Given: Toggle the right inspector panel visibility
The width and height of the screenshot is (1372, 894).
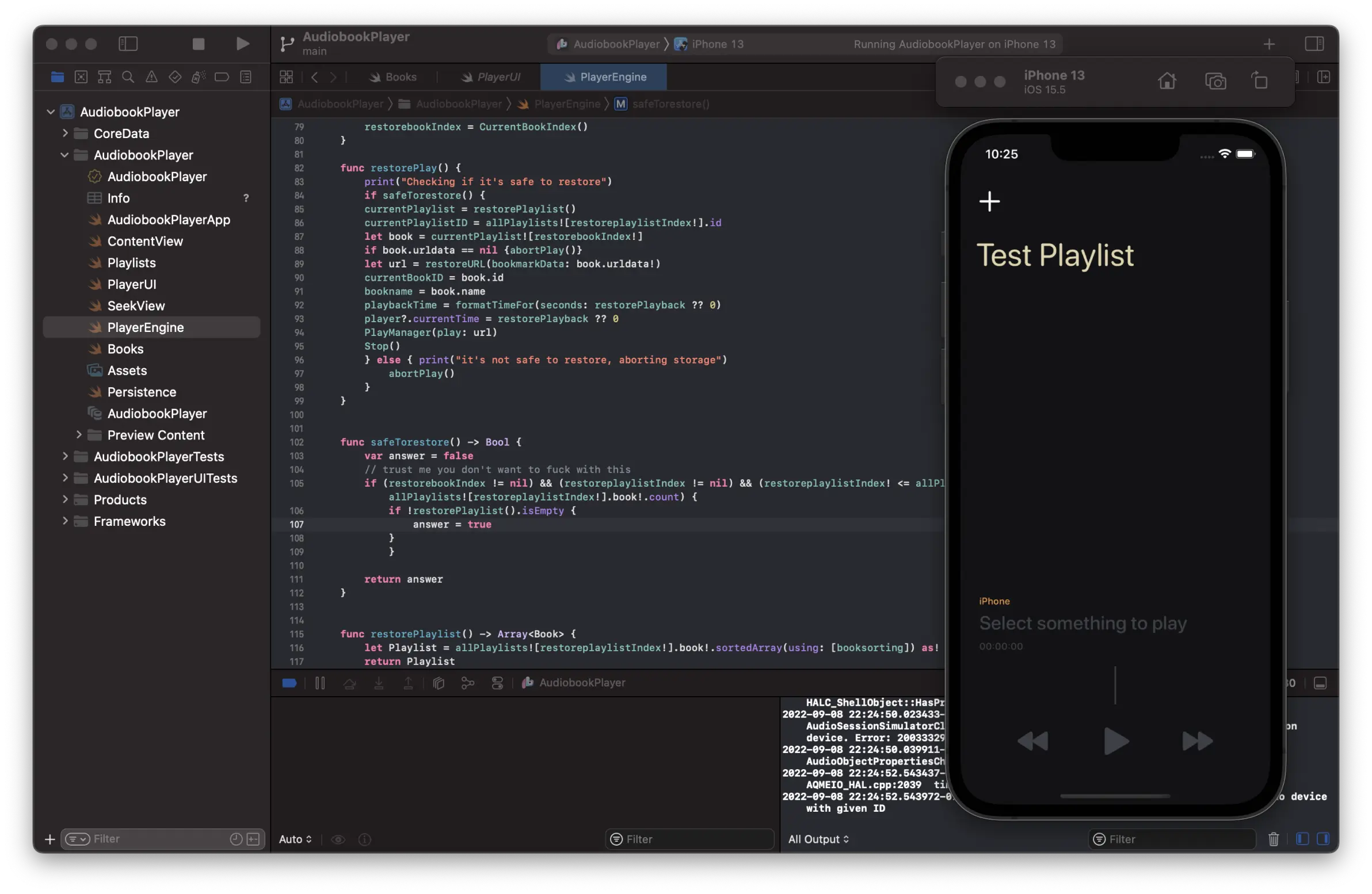Looking at the screenshot, I should (1314, 44).
